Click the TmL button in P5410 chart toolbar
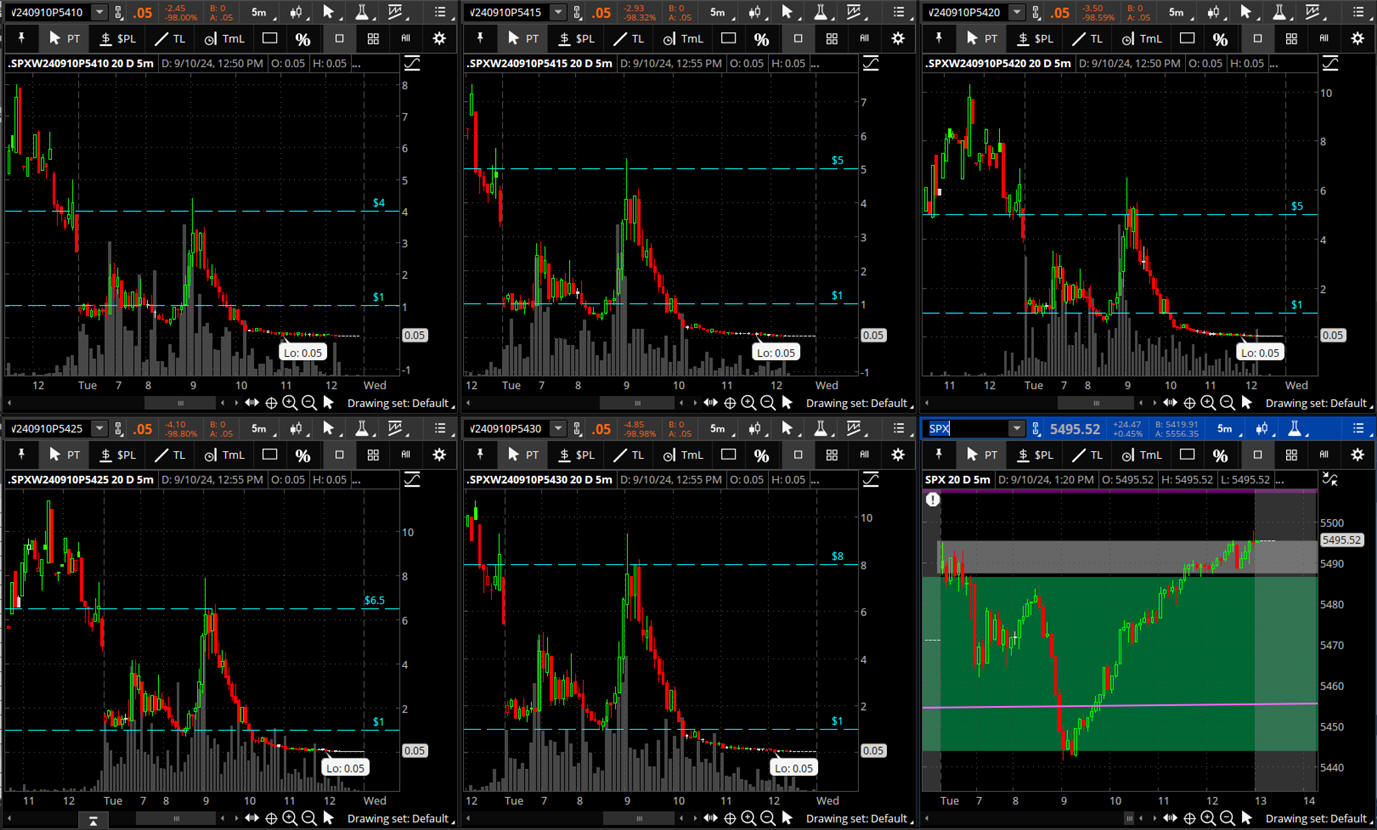Screen dimensions: 1377x830 pos(224,38)
